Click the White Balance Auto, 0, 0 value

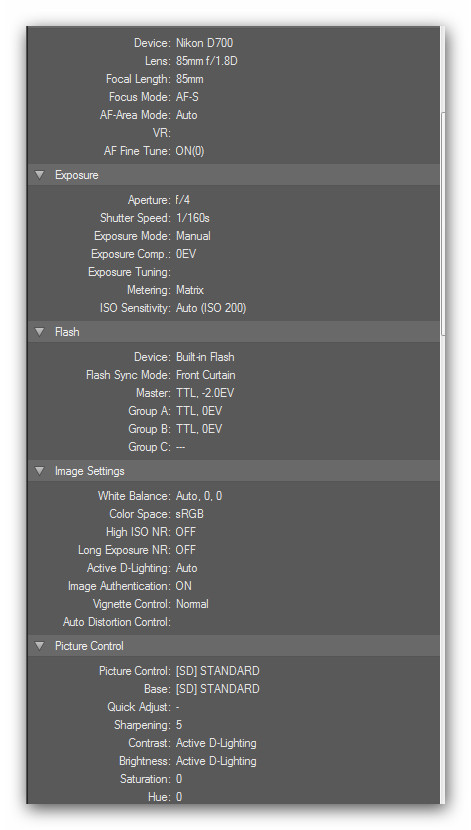tap(199, 497)
